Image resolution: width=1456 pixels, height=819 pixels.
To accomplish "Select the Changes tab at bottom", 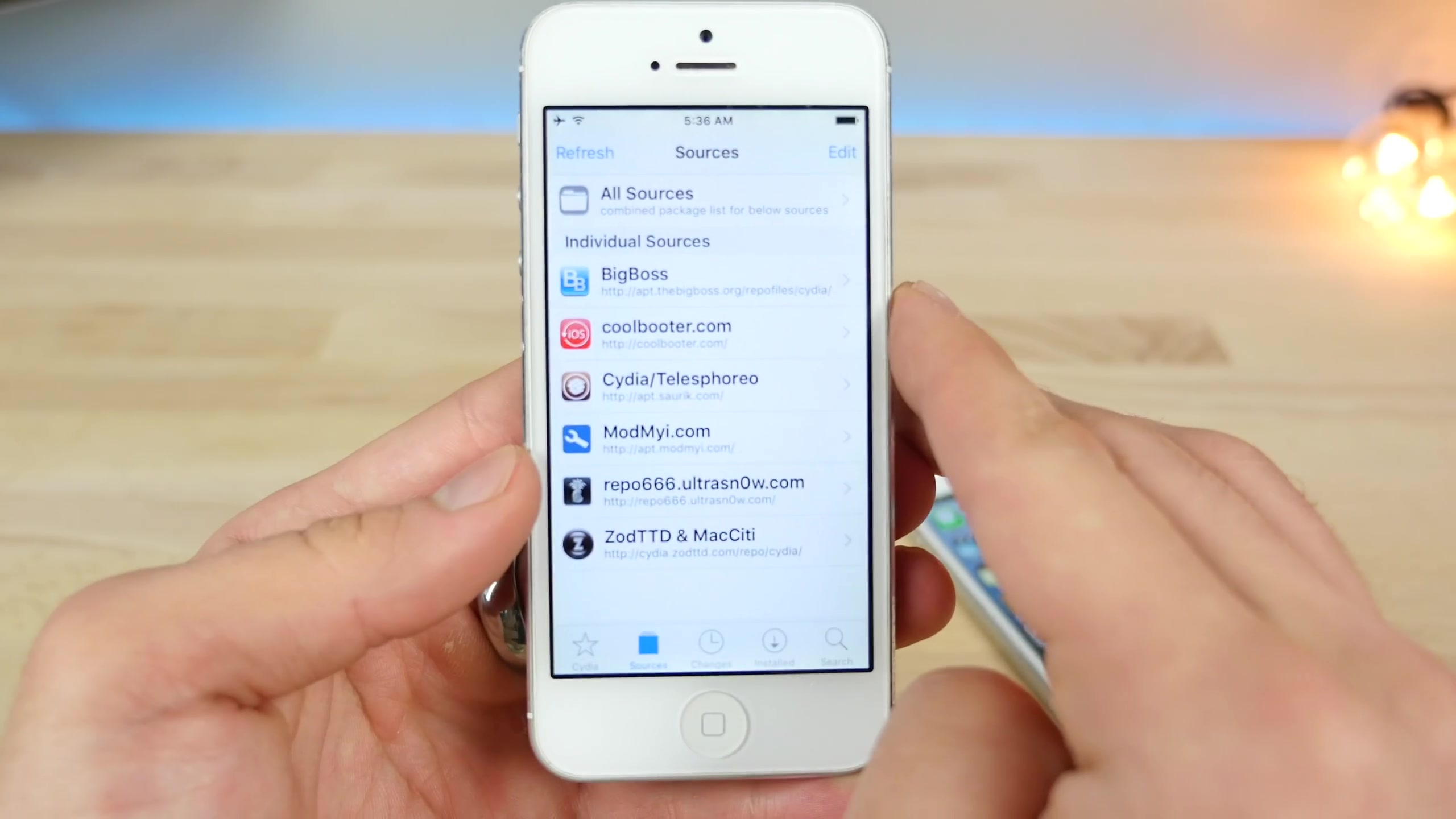I will tap(711, 647).
